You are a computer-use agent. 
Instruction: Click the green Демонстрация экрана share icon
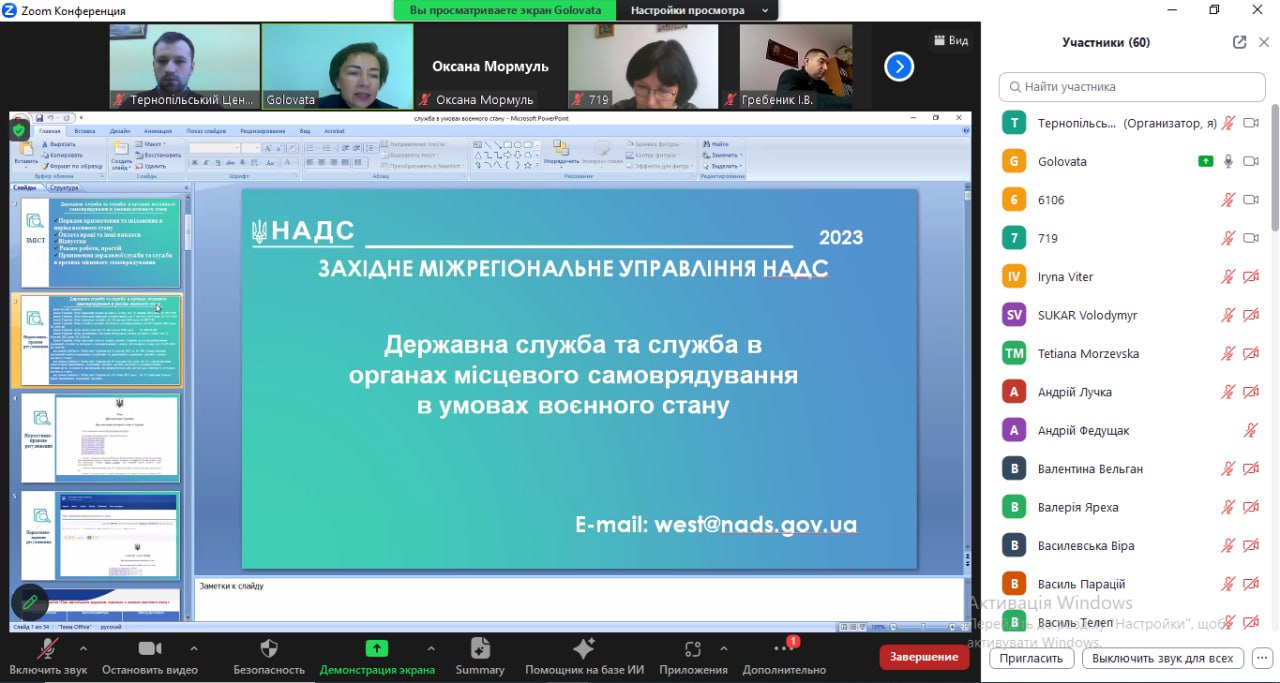pos(377,648)
